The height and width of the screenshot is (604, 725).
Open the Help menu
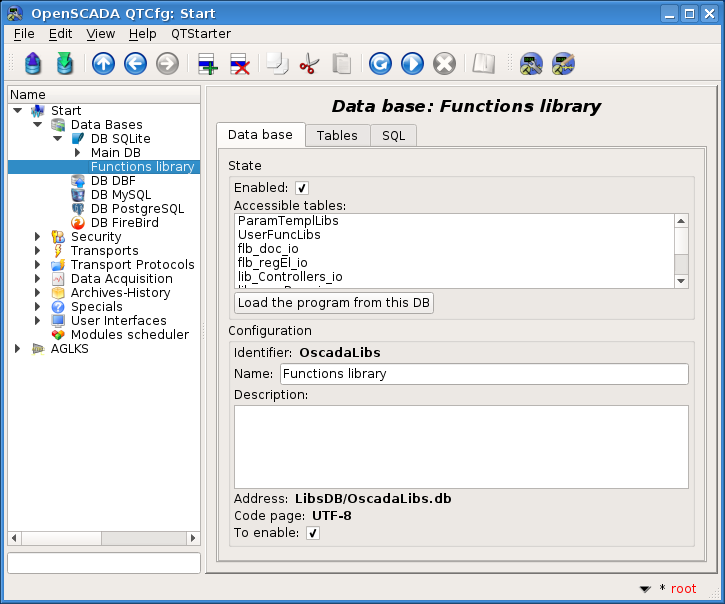point(142,34)
